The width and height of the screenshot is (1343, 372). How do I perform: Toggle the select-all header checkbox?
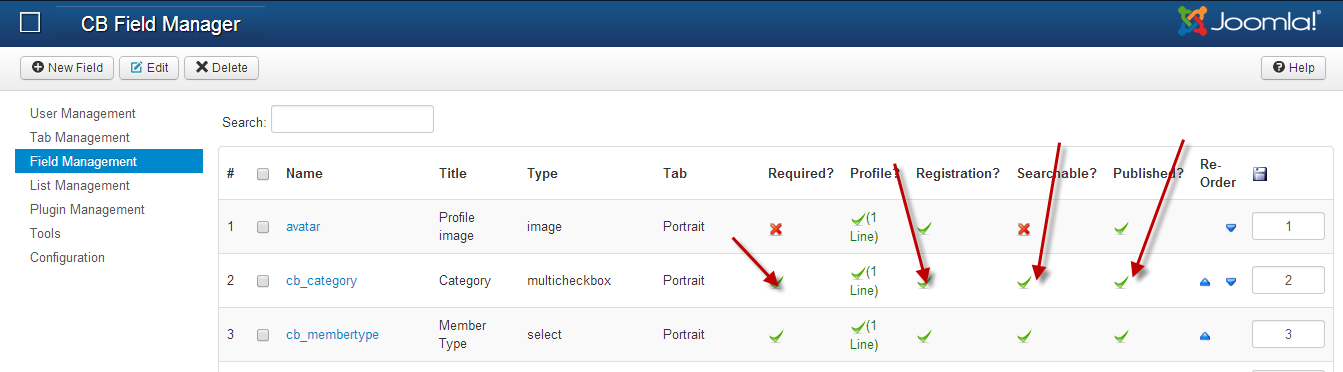click(263, 174)
